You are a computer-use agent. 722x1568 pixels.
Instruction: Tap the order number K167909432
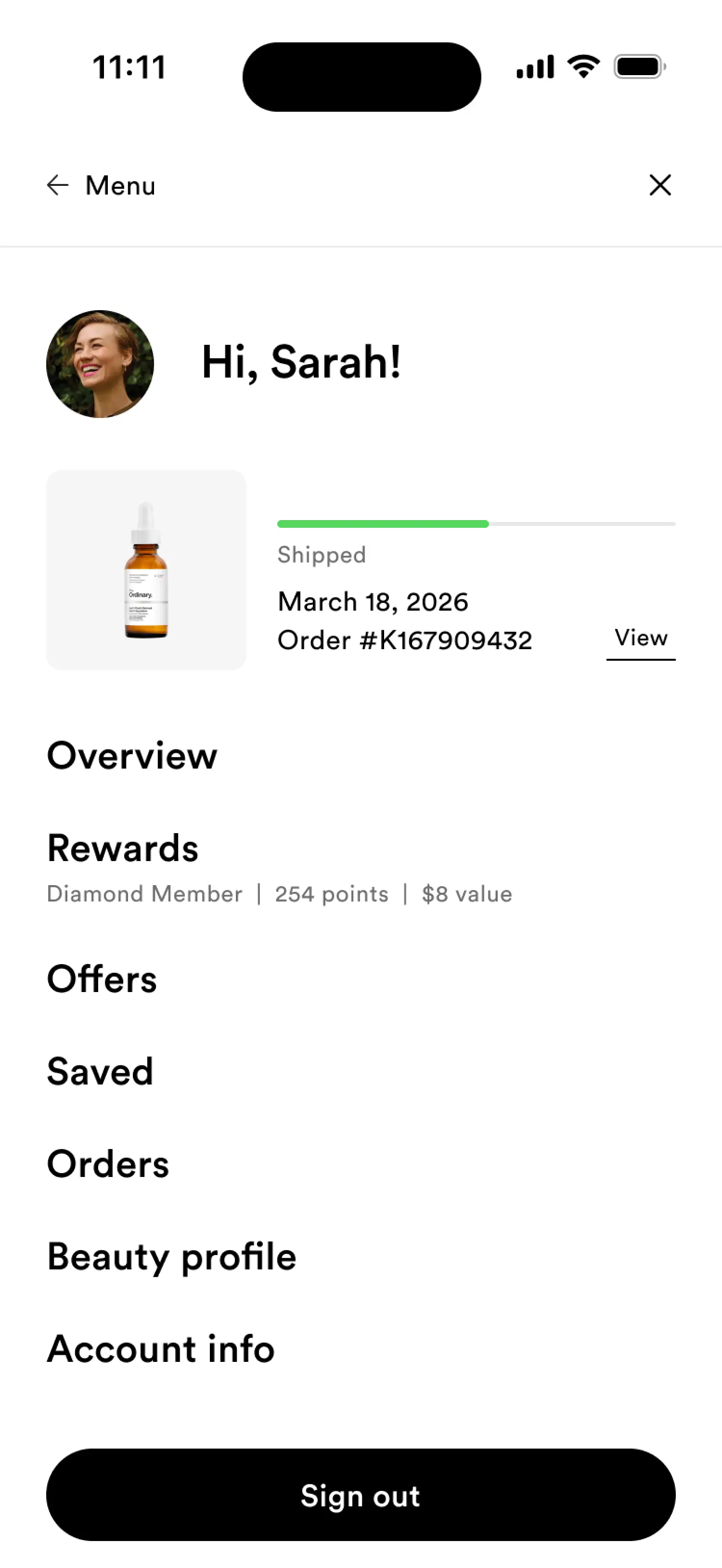(x=404, y=640)
